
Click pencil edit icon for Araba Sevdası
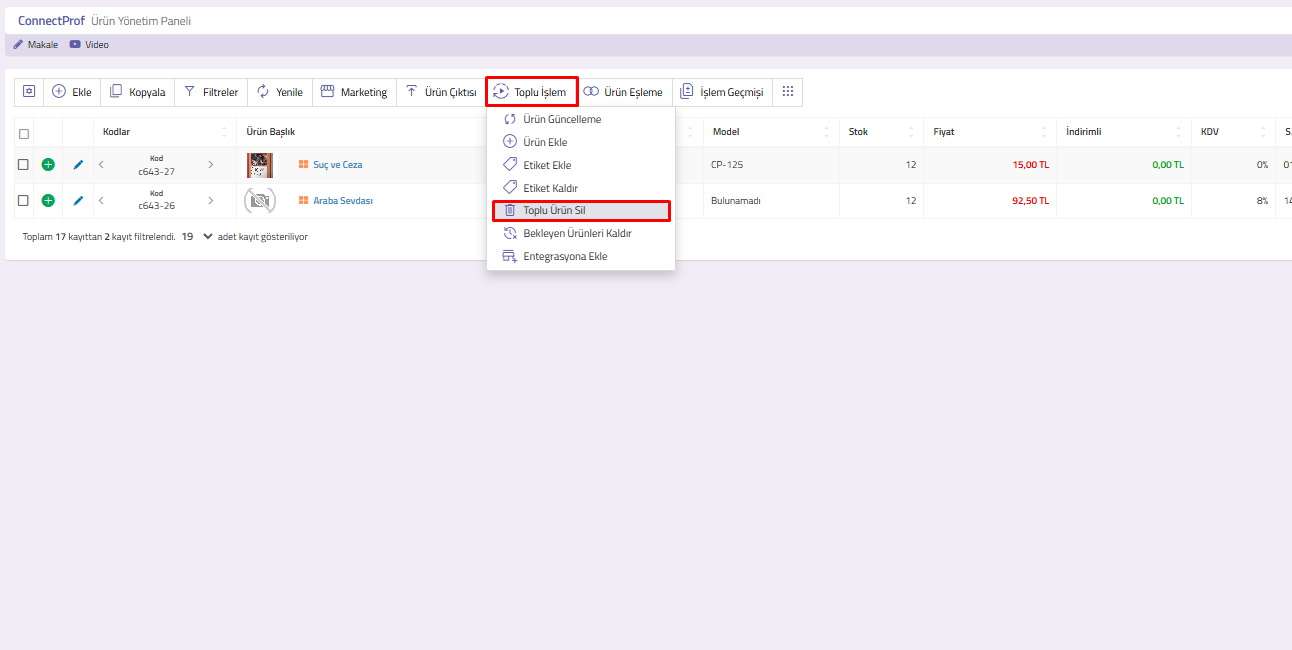point(79,201)
